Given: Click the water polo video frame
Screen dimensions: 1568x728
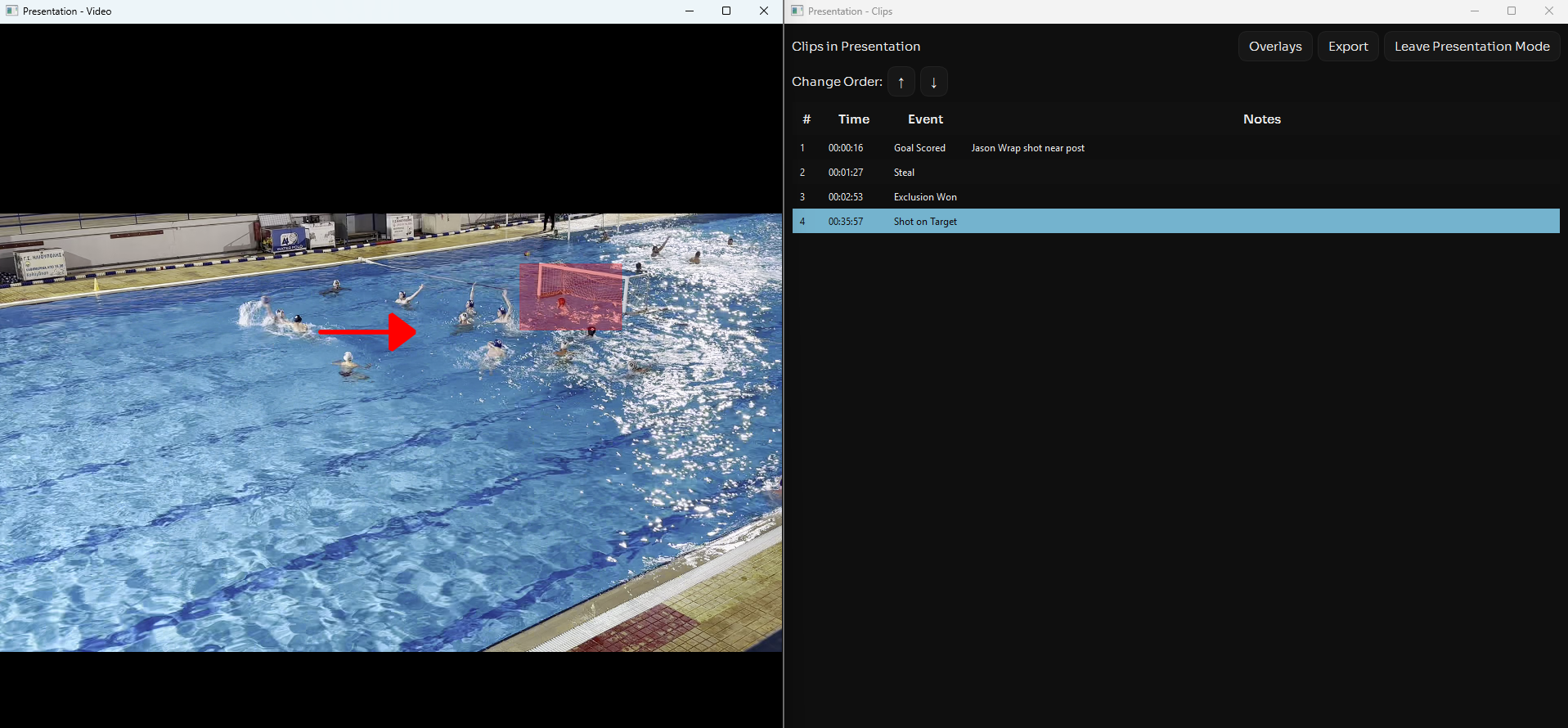Looking at the screenshot, I should (x=391, y=433).
